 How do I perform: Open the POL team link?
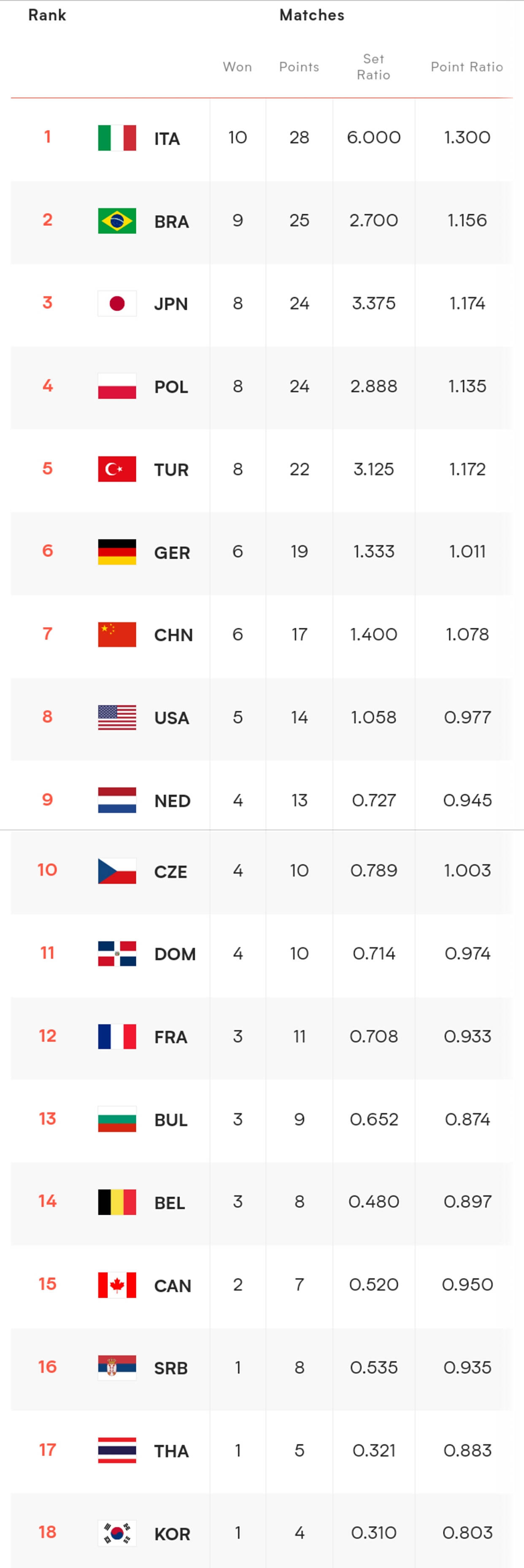171,387
